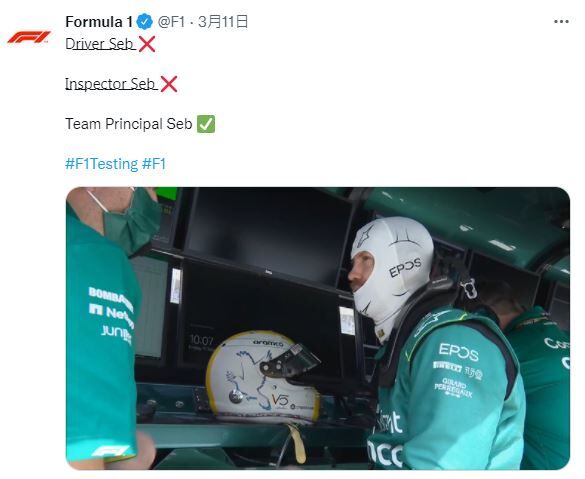Click the blue verified badge

(x=145, y=22)
